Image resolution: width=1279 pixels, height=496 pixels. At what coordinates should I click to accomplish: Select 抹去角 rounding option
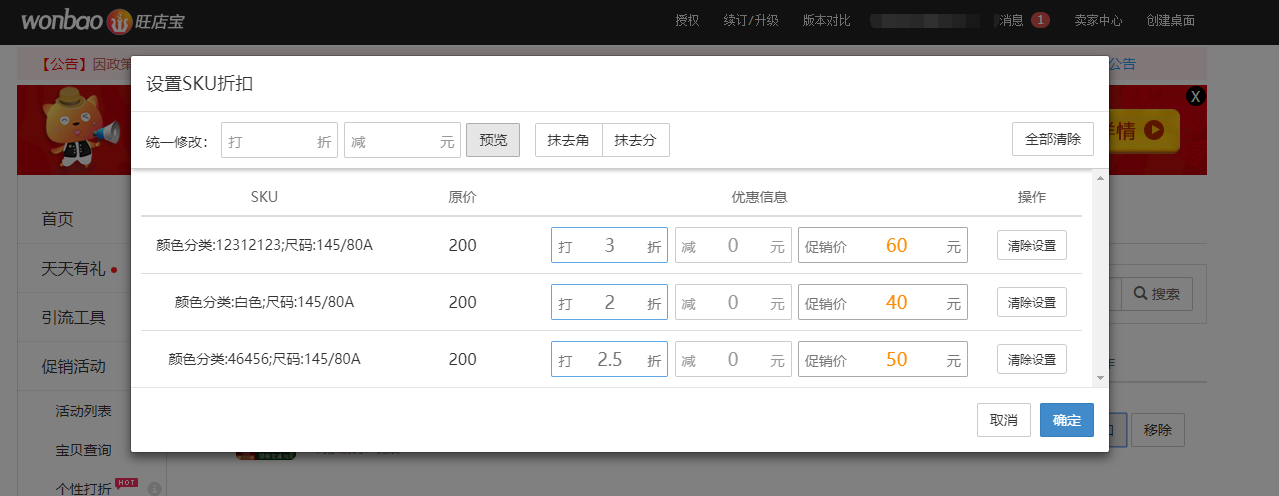pos(568,140)
